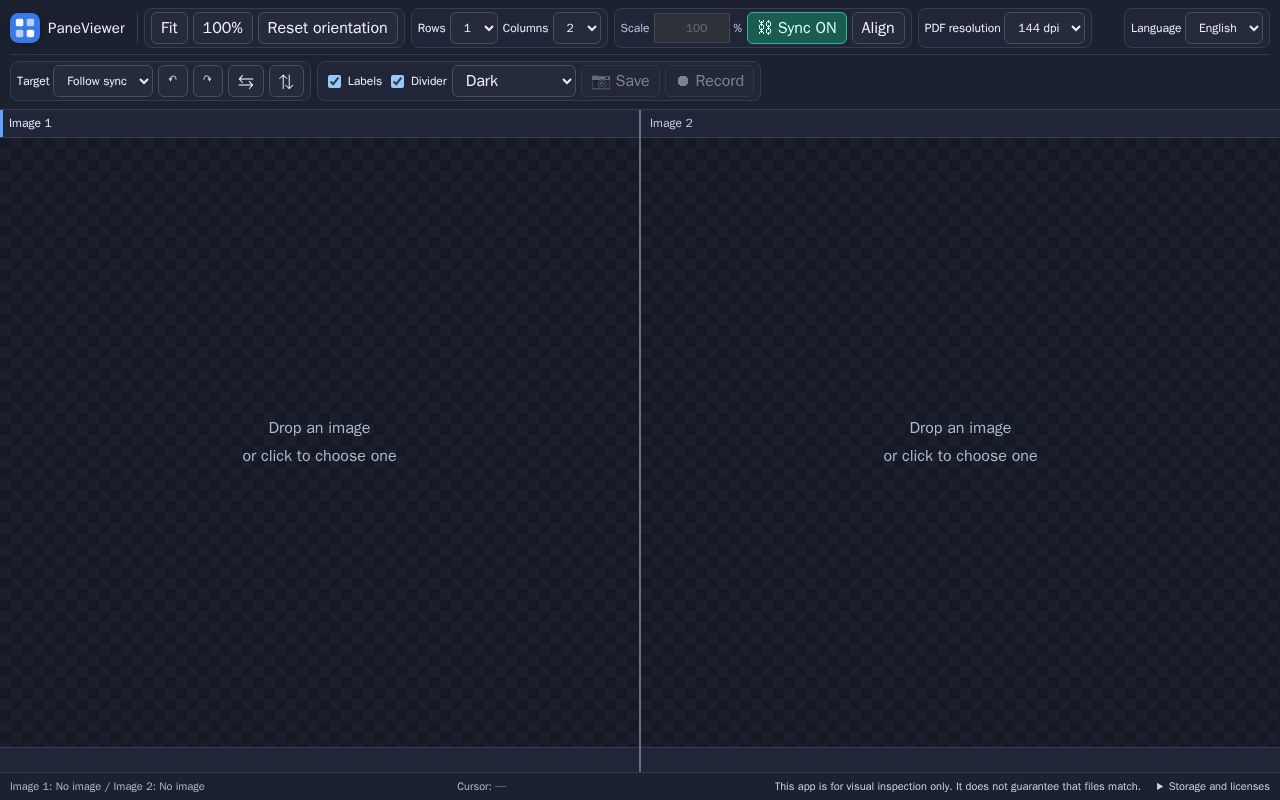The image size is (1280, 800).
Task: Open the Rows dropdown
Action: (x=474, y=28)
